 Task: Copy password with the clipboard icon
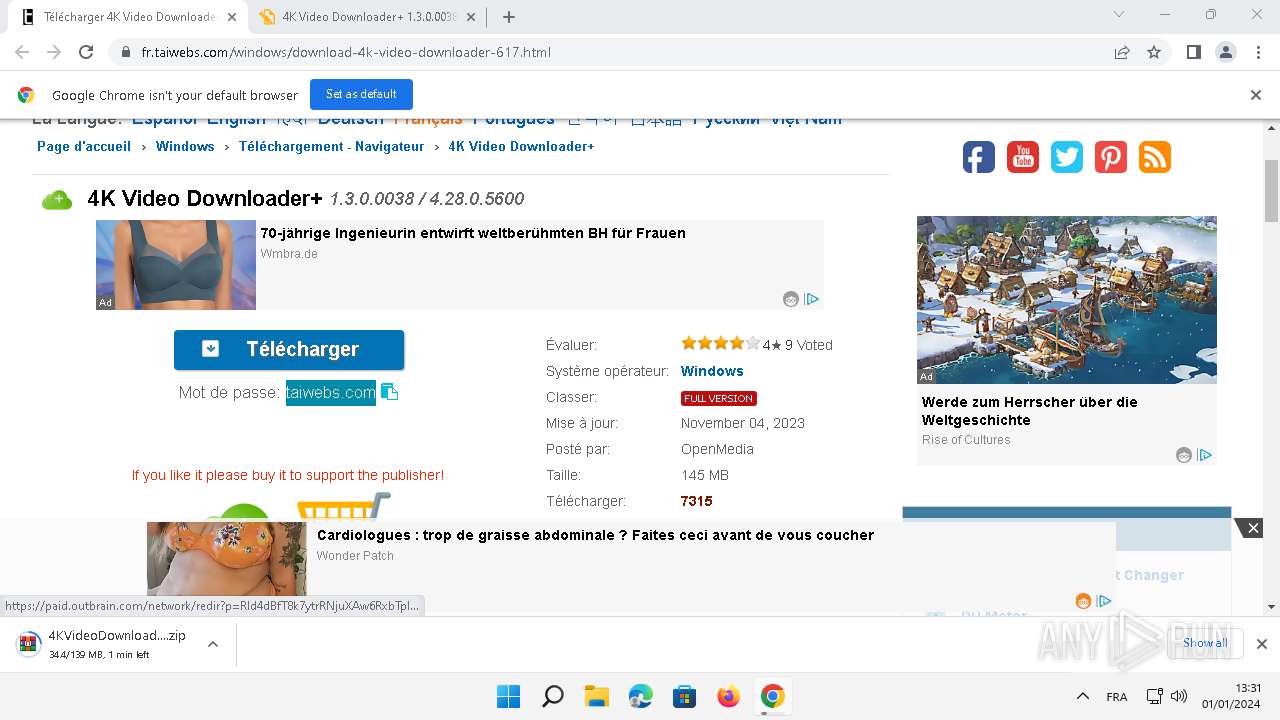point(390,392)
